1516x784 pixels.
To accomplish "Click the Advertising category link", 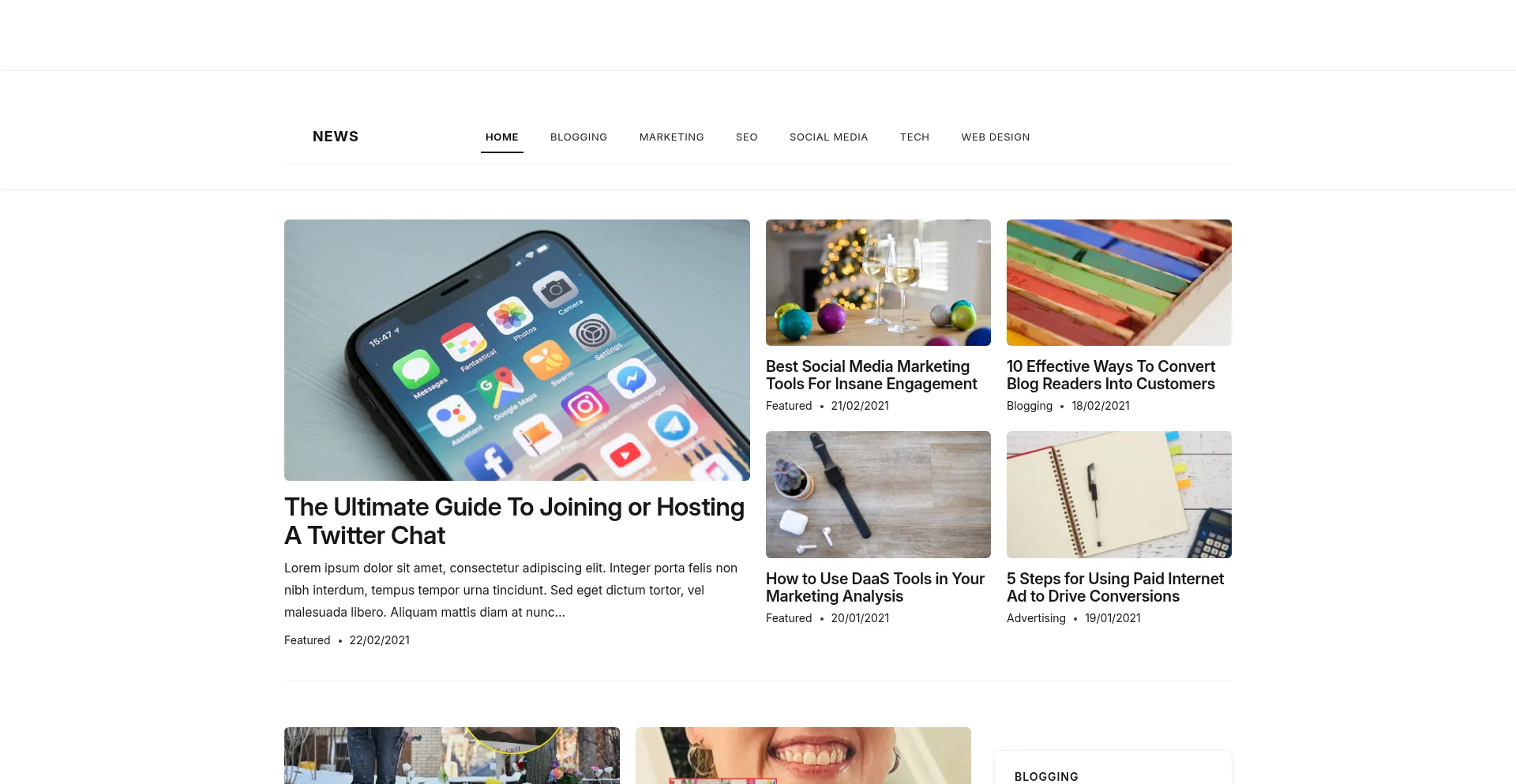I will click(1036, 618).
